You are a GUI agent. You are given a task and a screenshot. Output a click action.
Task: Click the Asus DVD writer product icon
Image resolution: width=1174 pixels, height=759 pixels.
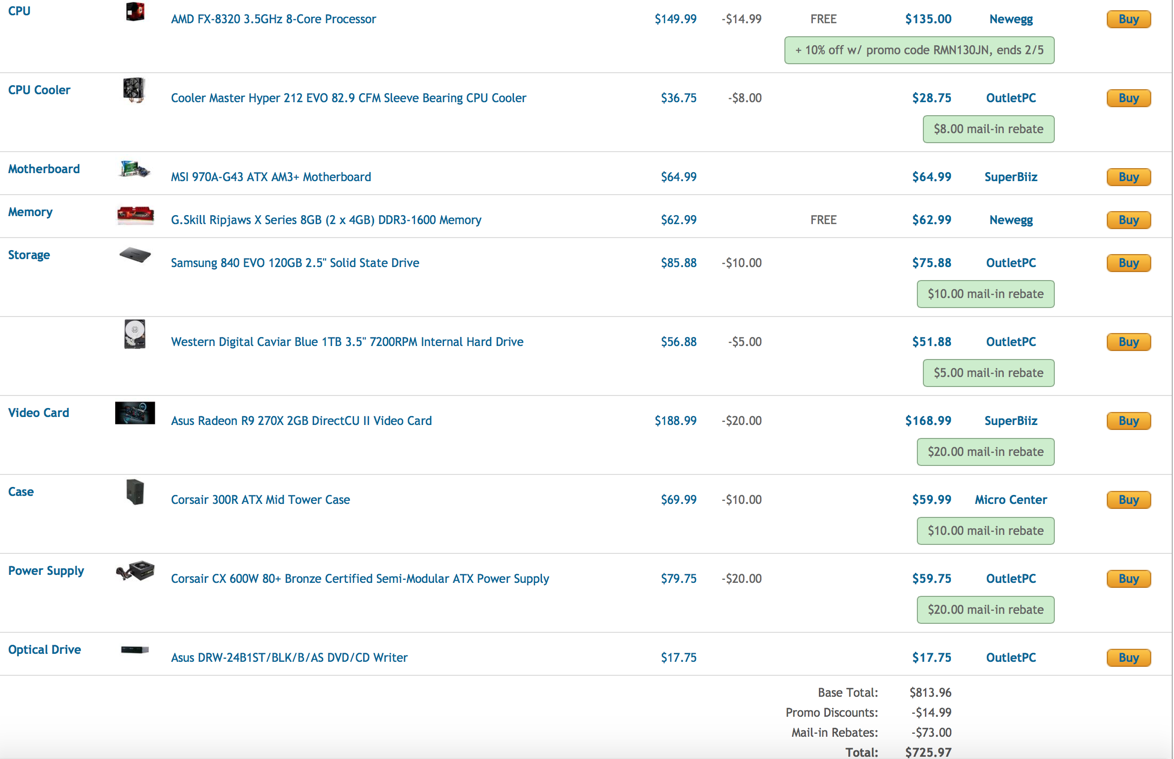(x=135, y=650)
